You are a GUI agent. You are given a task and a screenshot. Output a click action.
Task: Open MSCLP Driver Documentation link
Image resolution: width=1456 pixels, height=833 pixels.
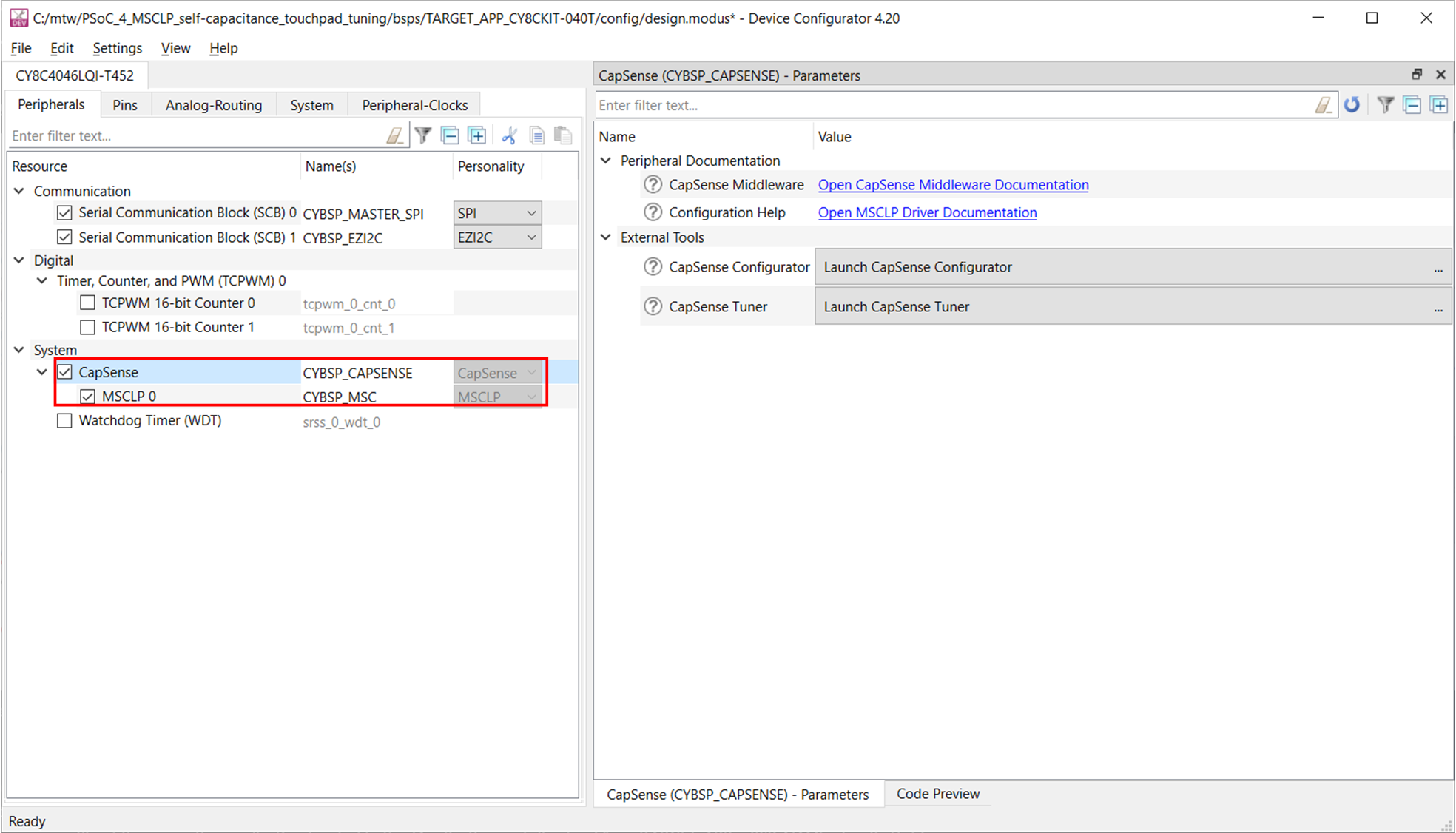927,212
